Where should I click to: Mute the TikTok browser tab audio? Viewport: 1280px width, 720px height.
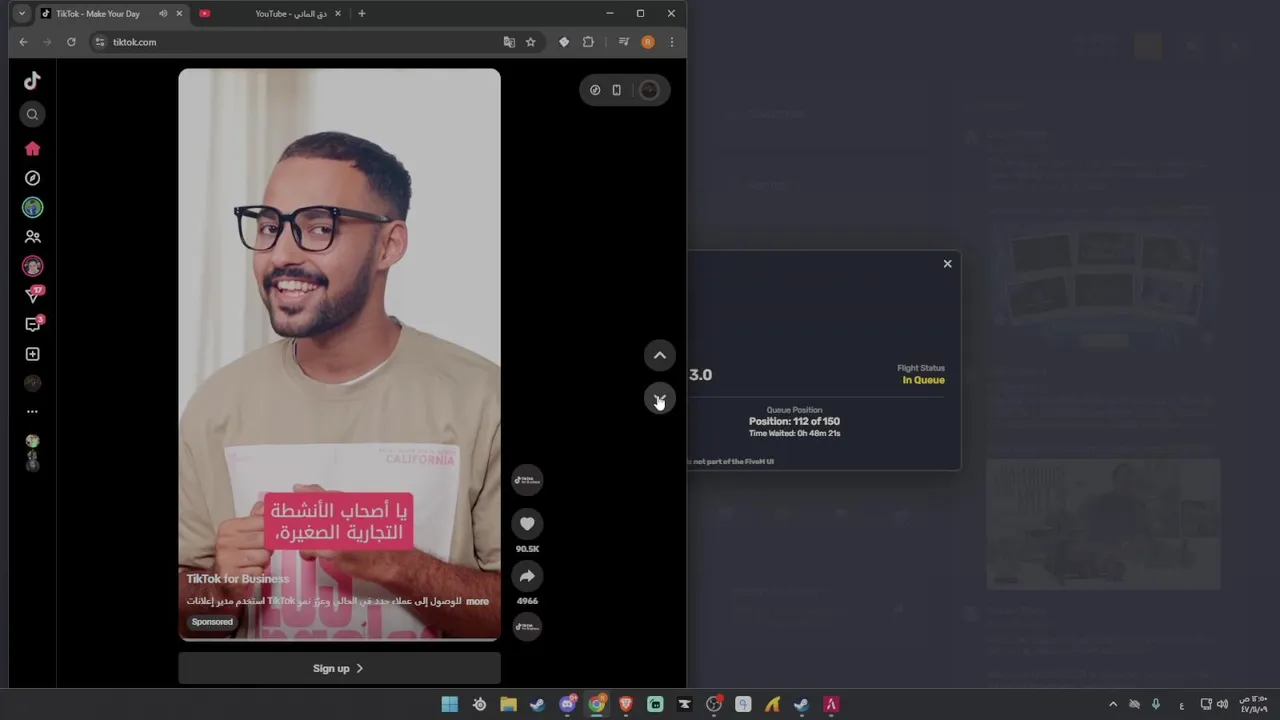[x=163, y=14]
